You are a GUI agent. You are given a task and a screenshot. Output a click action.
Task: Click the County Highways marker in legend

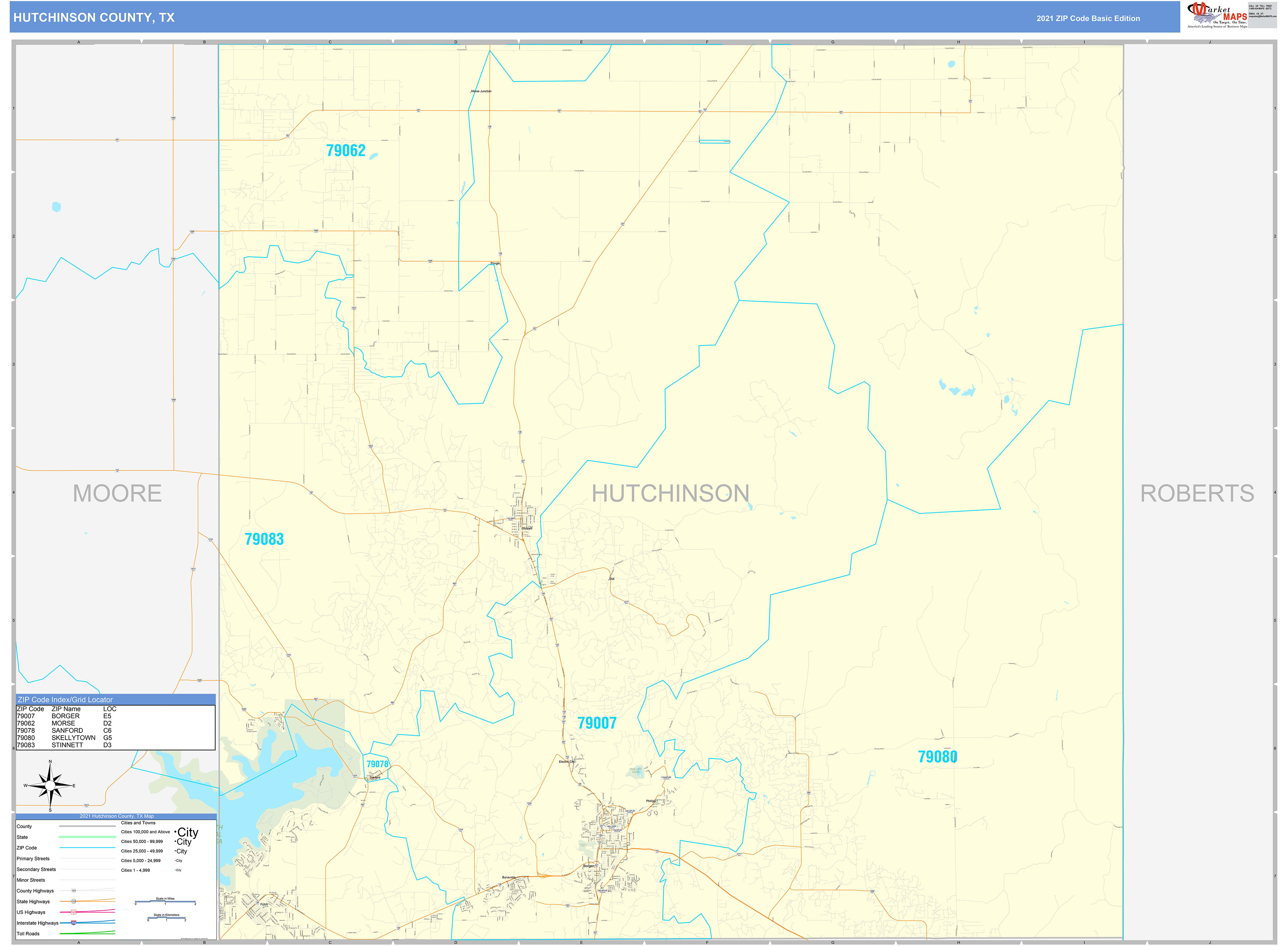pyautogui.click(x=74, y=890)
